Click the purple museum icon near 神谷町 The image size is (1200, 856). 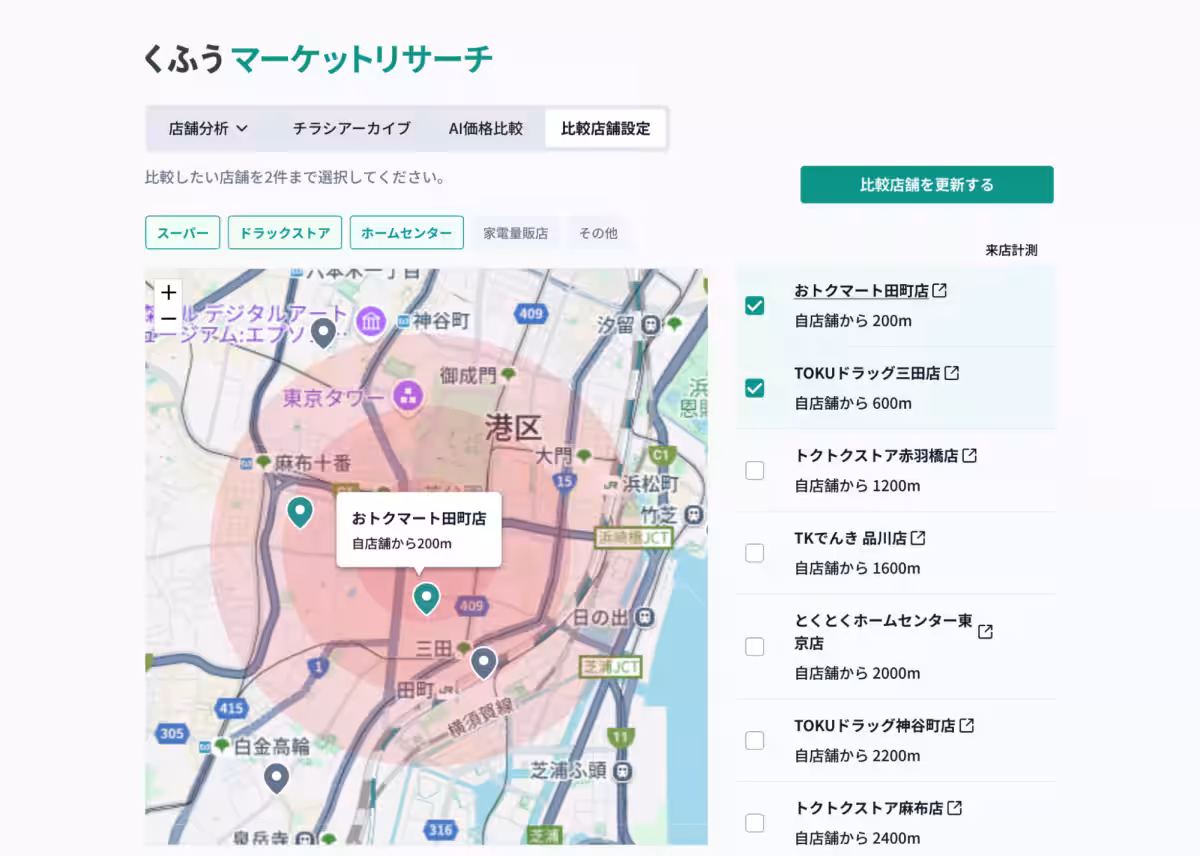pos(371,322)
